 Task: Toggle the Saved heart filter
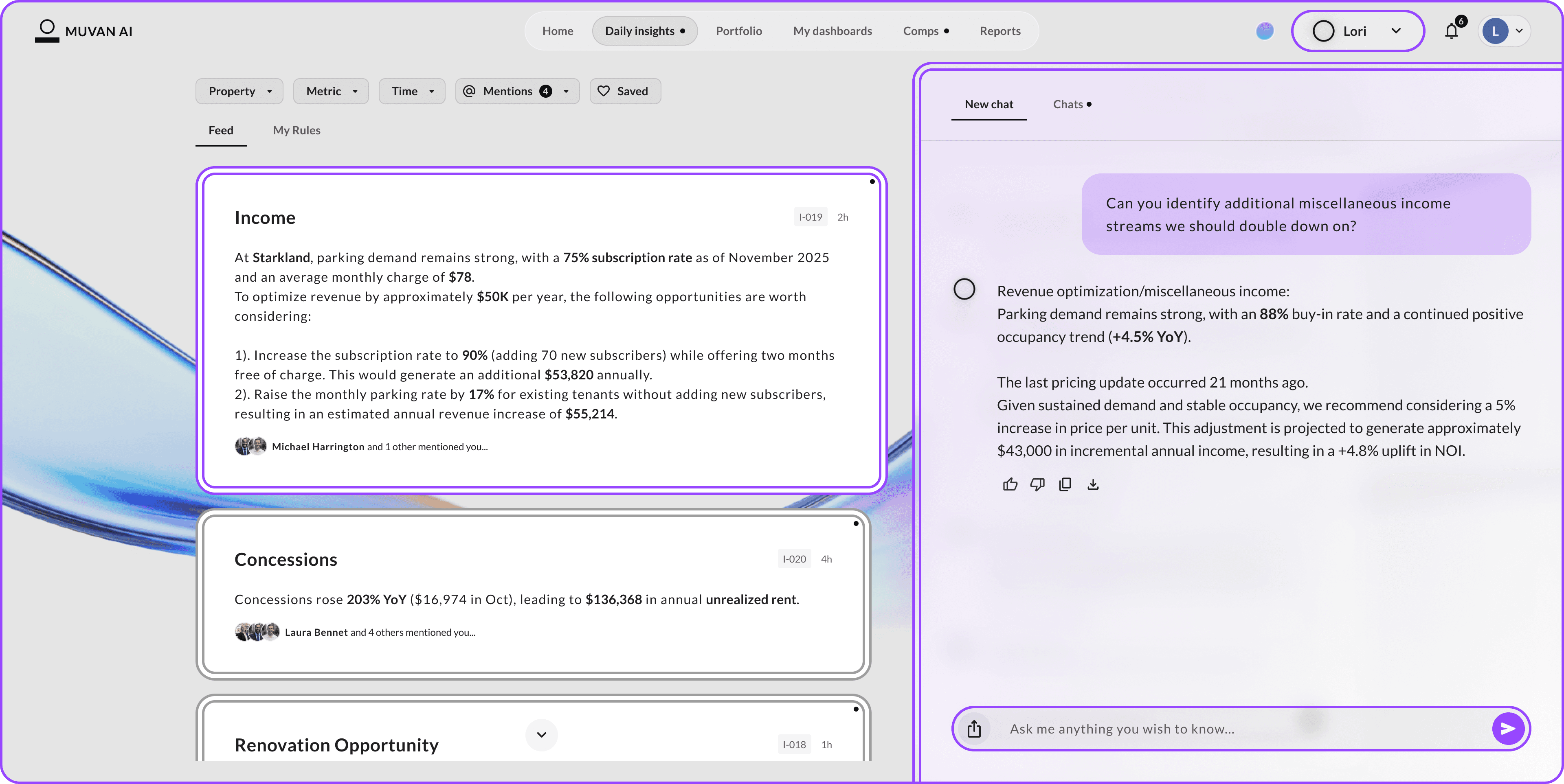point(625,91)
